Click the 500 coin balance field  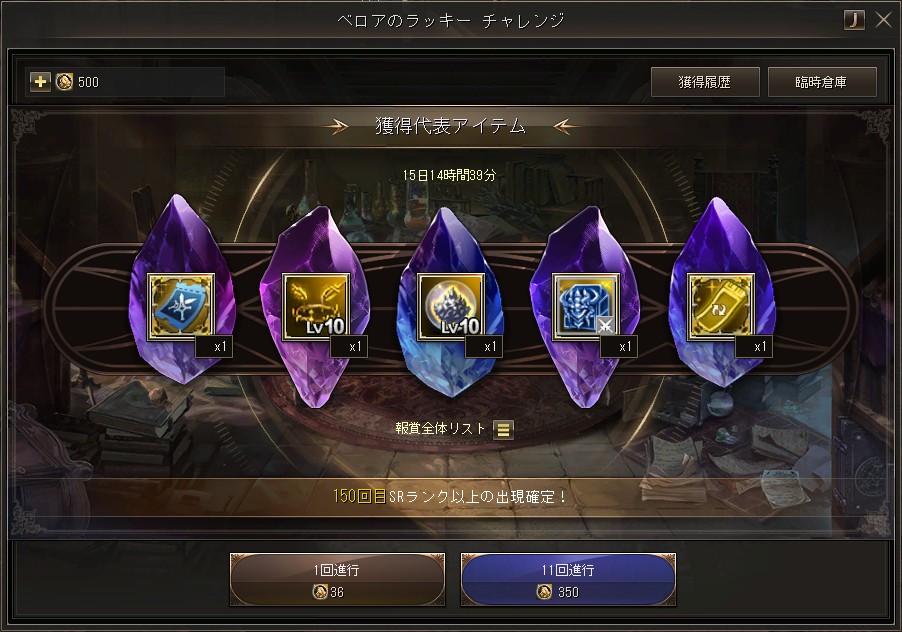(x=125, y=82)
